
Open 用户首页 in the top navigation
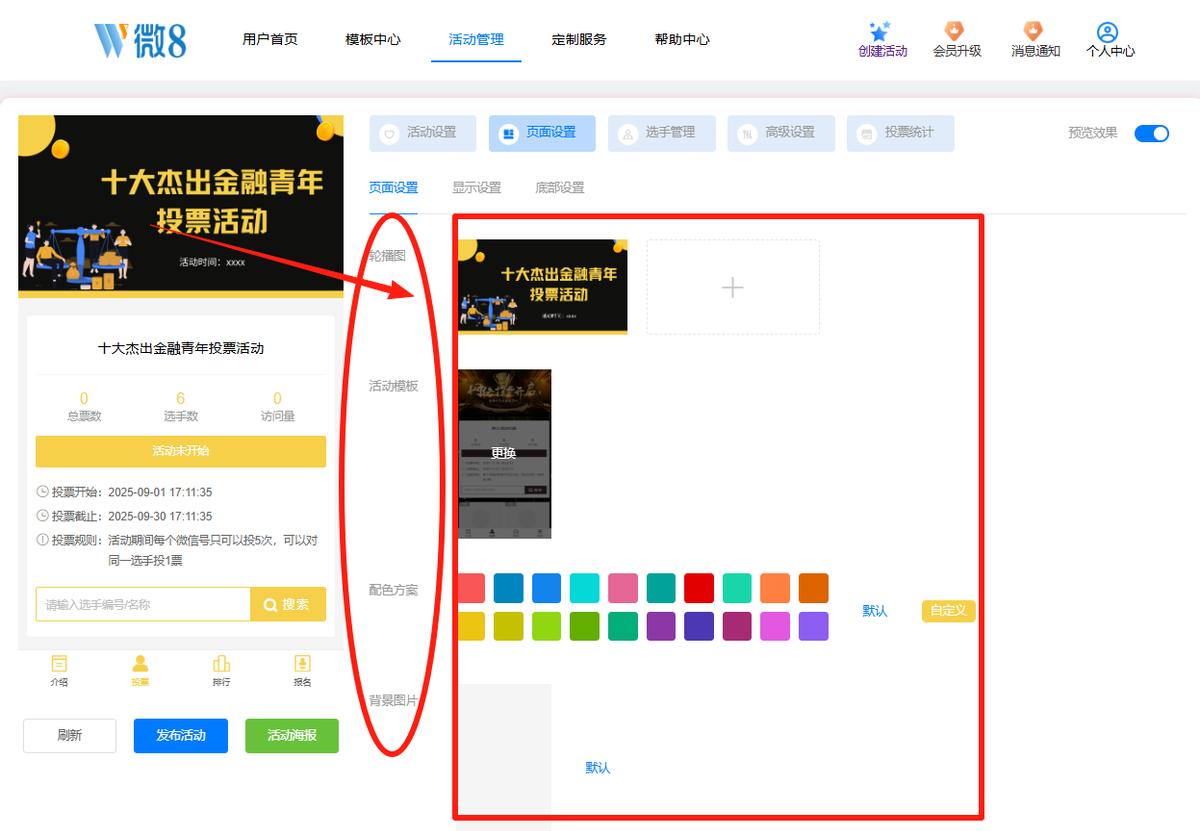tap(270, 40)
